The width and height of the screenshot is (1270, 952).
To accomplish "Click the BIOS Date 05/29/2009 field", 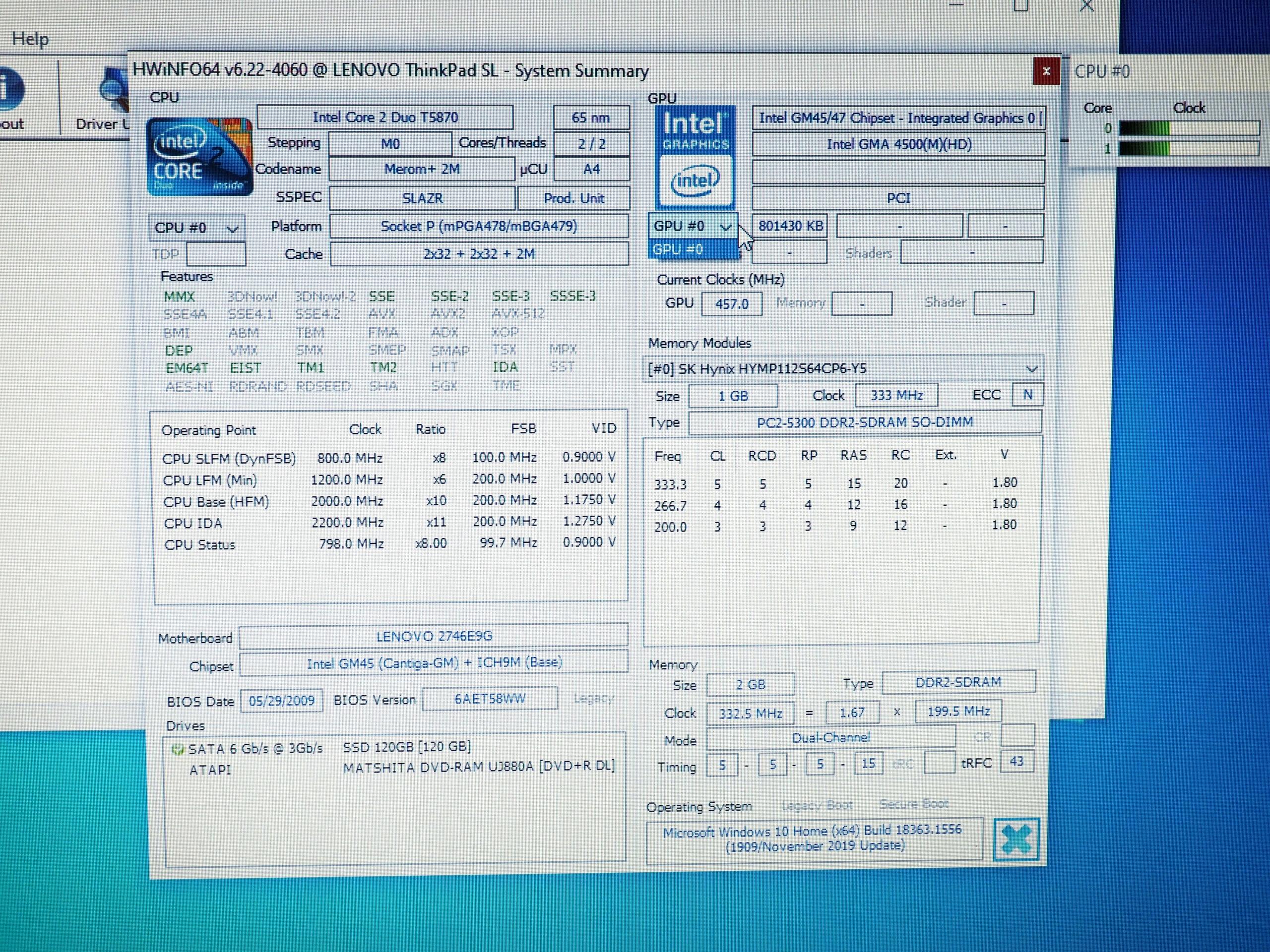I will 281,701.
